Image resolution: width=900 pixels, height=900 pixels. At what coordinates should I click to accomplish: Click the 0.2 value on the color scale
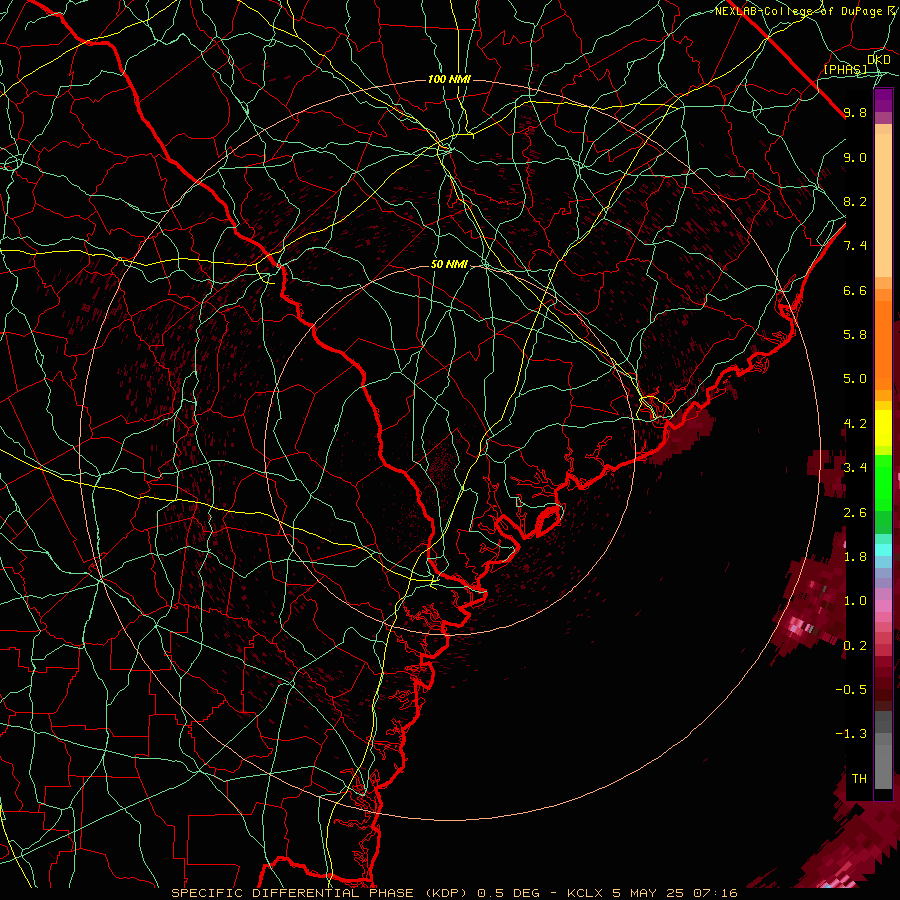point(855,646)
